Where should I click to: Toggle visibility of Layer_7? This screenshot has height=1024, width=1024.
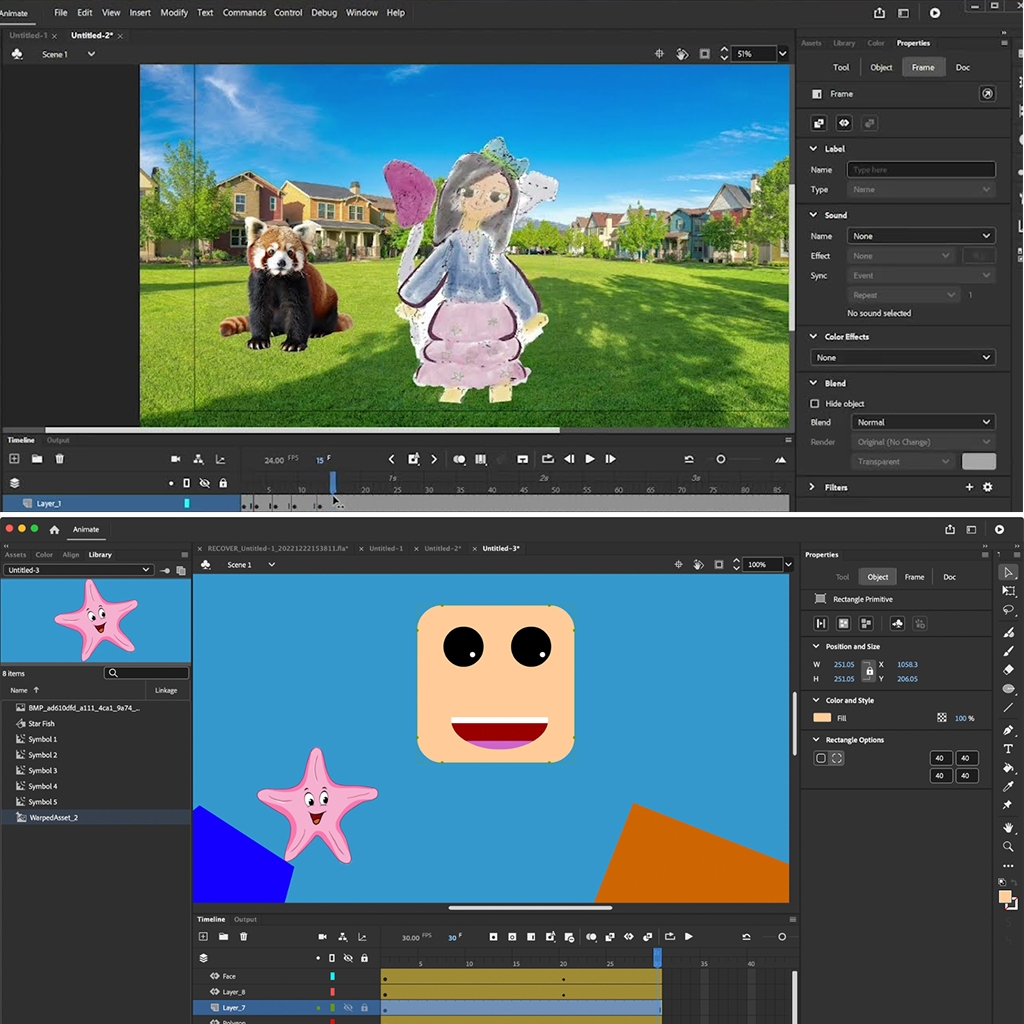(348, 1008)
